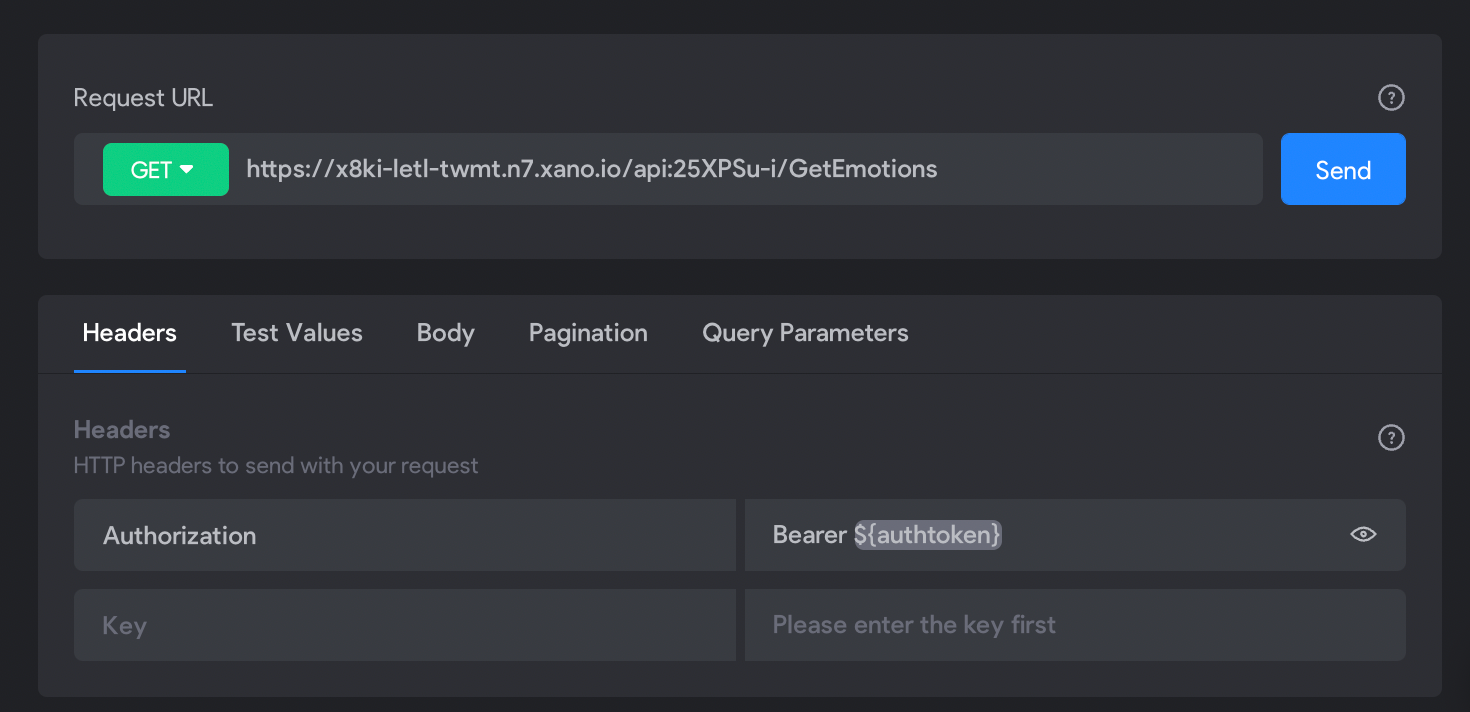Click the Request URL help icon
The height and width of the screenshot is (712, 1470).
1391,98
